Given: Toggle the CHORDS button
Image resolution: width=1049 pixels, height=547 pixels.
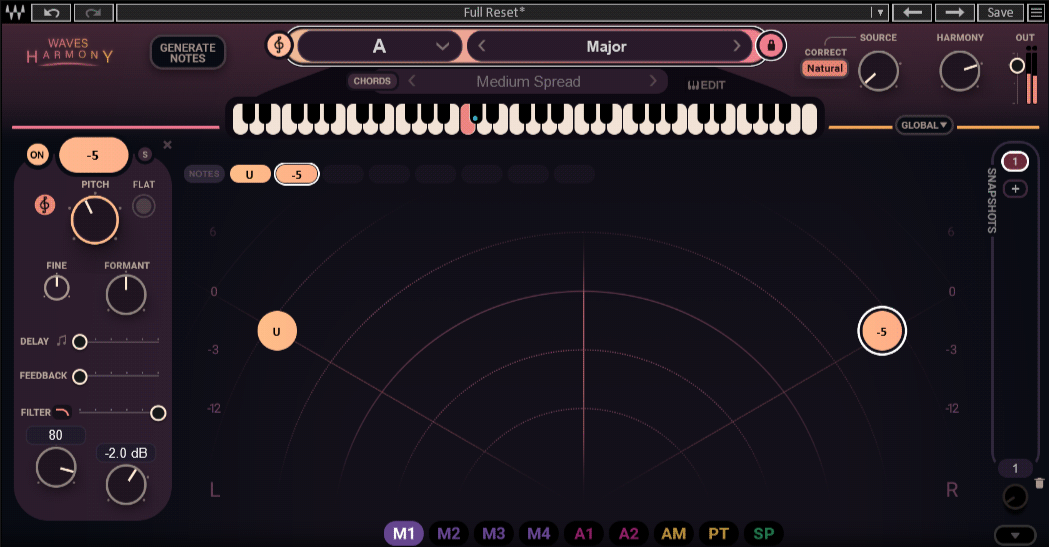Looking at the screenshot, I should (x=372, y=81).
